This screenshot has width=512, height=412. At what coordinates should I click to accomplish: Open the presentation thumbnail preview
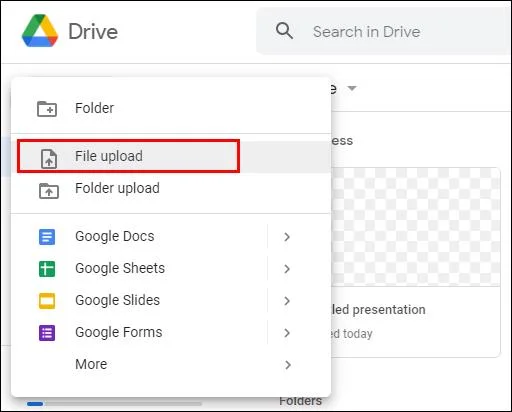pyautogui.click(x=416, y=227)
